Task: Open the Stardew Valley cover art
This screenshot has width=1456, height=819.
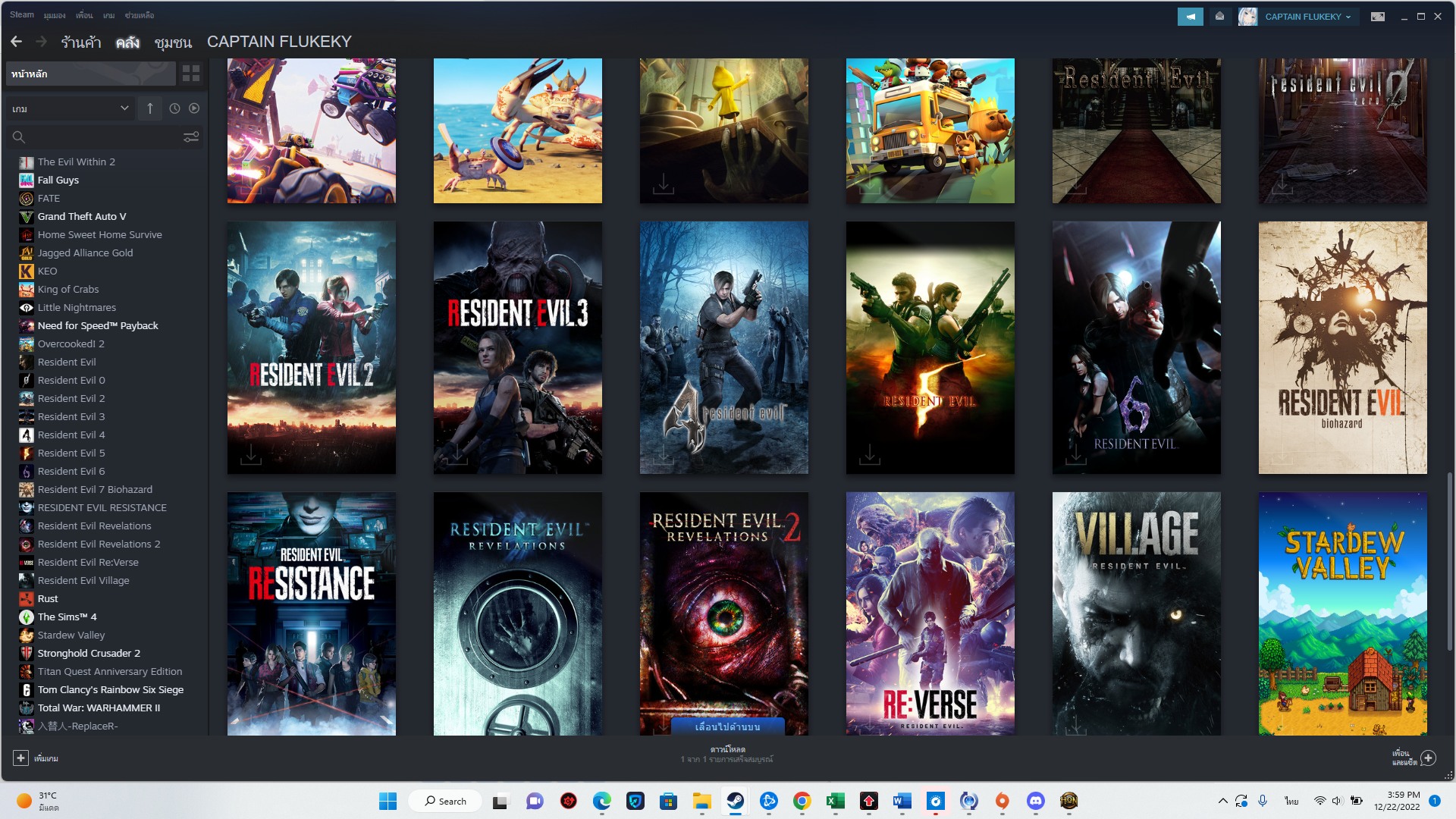Action: (1343, 613)
